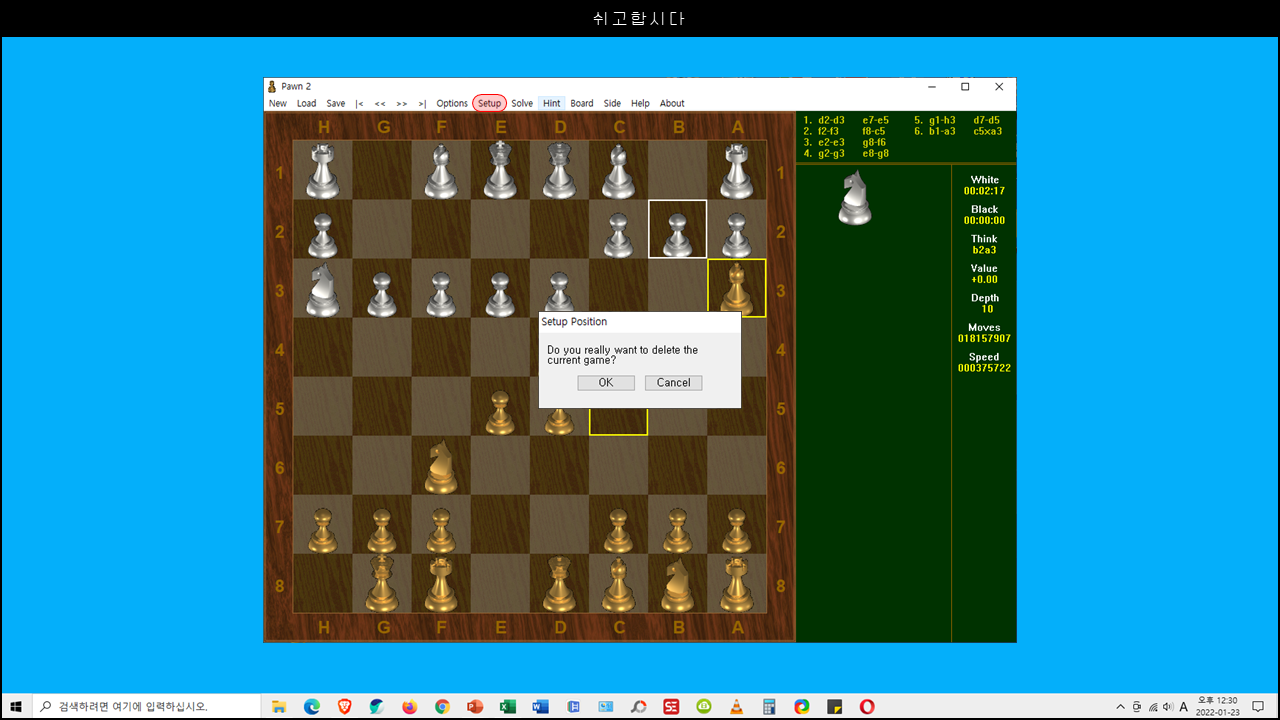Select the silver pawn on E3

499,294
